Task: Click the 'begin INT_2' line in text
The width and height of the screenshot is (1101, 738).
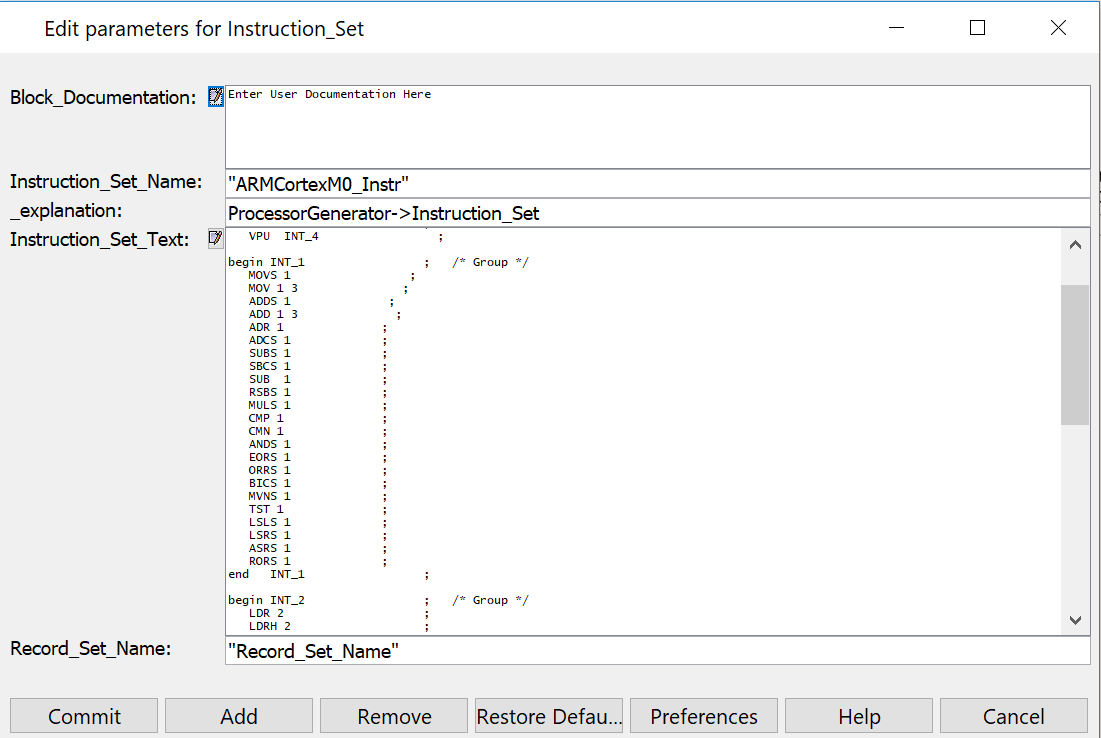Action: click(x=266, y=600)
